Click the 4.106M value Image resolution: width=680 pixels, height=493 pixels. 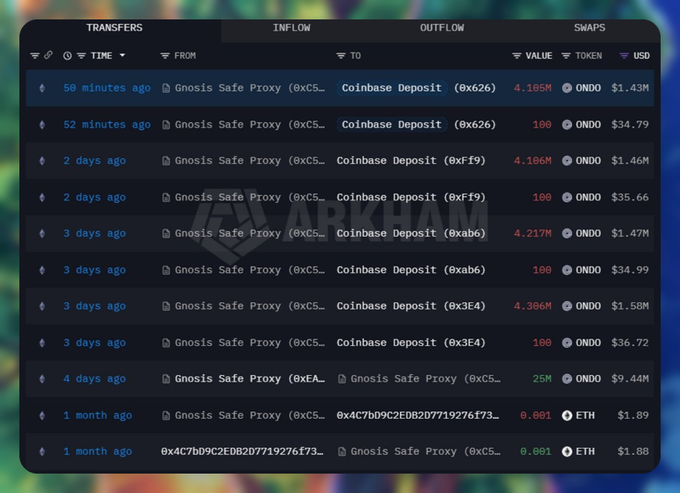pos(533,161)
